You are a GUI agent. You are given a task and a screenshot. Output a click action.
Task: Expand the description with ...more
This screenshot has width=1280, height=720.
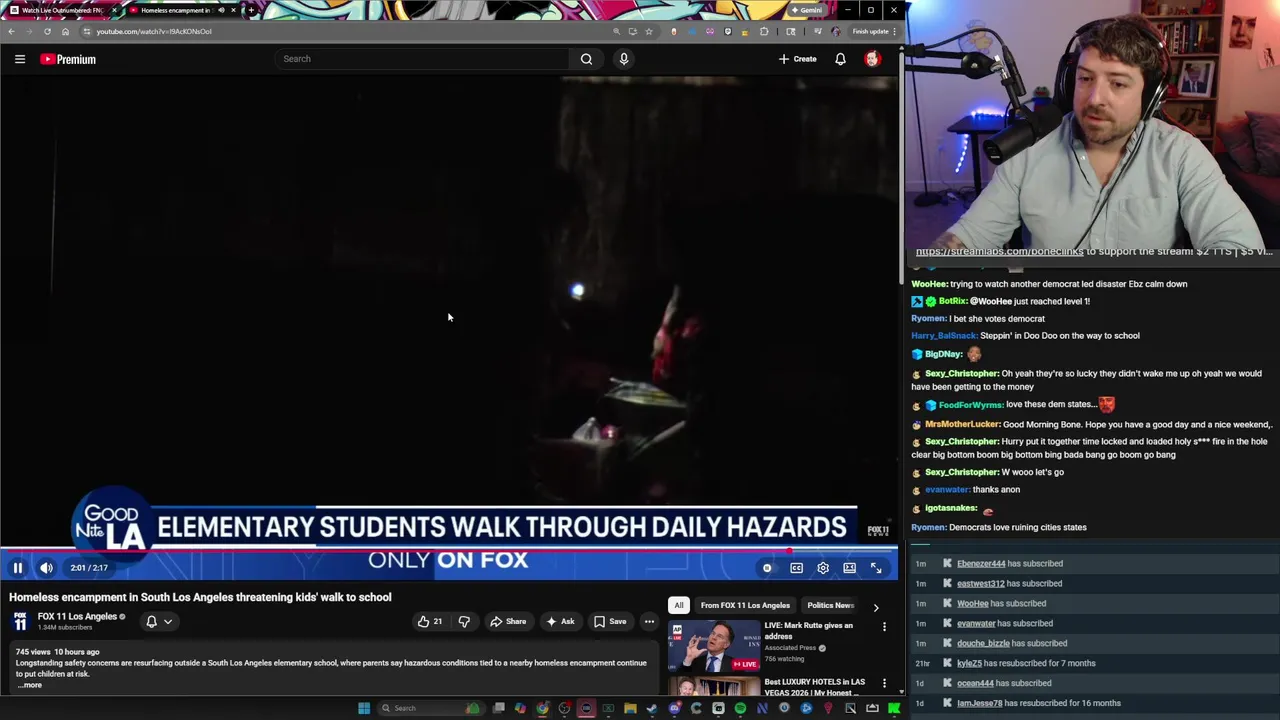coord(30,685)
